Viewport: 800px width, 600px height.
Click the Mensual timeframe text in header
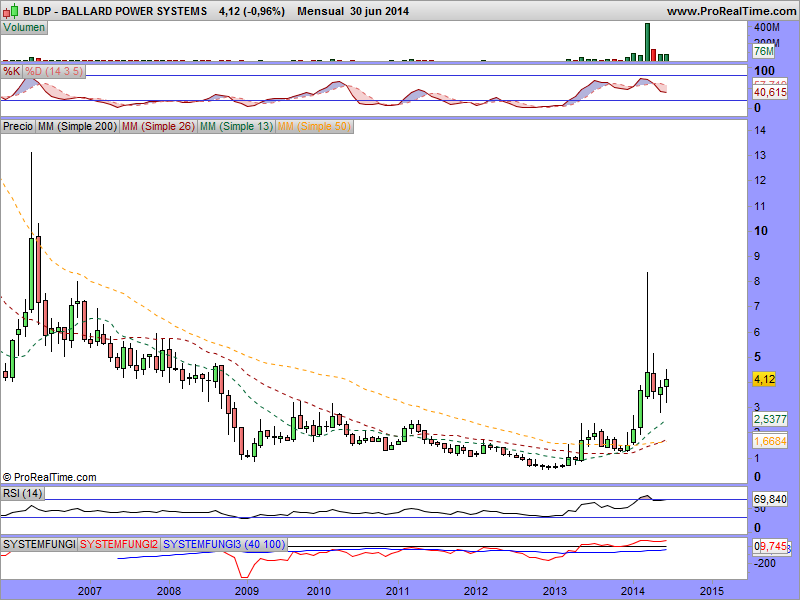[320, 11]
